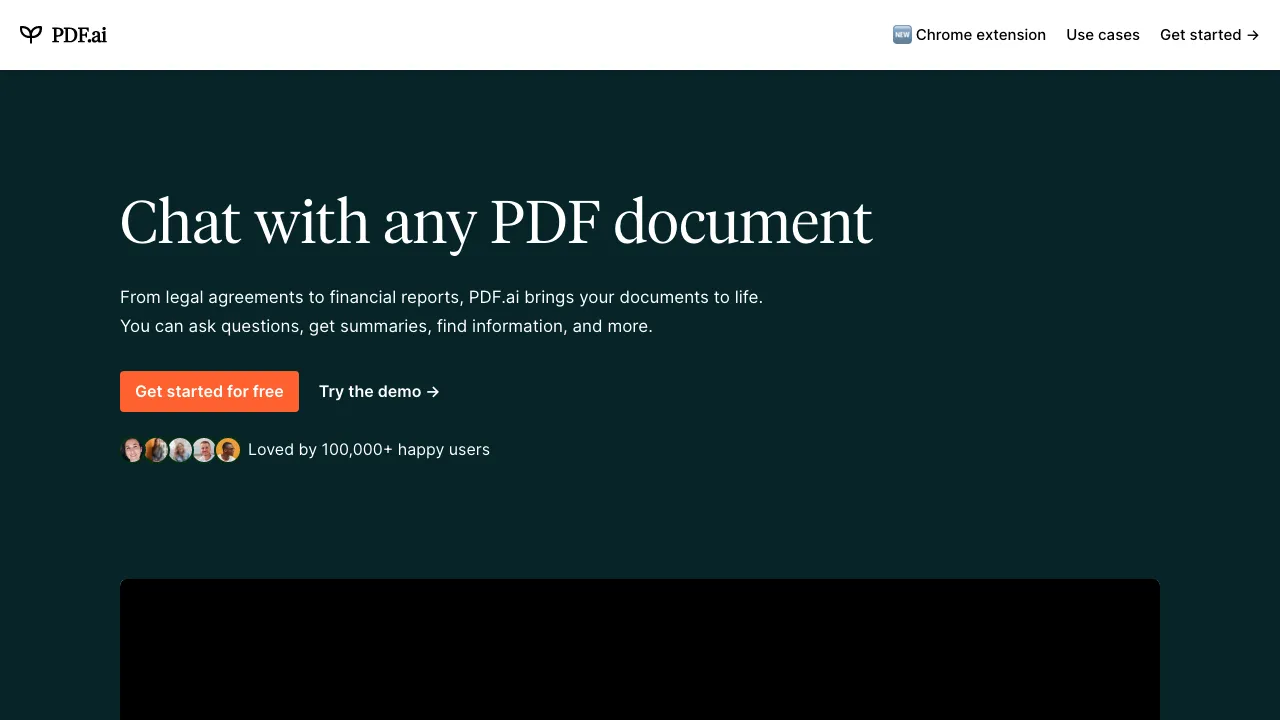Click the first user avatar in the row
Screen dimensions: 1280x720
pyautogui.click(x=132, y=450)
